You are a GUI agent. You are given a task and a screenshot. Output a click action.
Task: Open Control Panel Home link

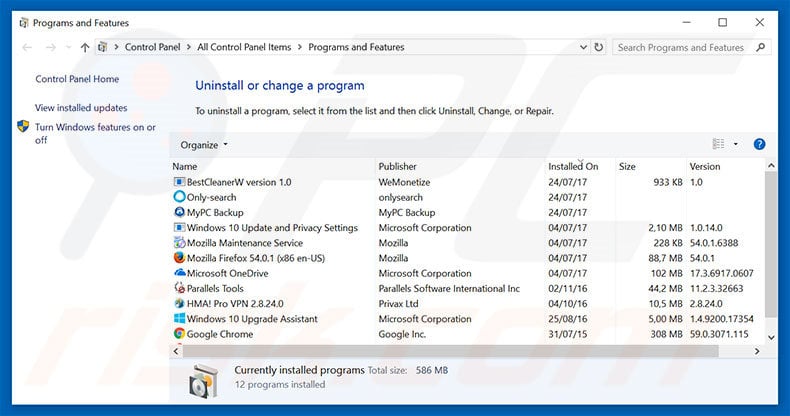point(77,79)
